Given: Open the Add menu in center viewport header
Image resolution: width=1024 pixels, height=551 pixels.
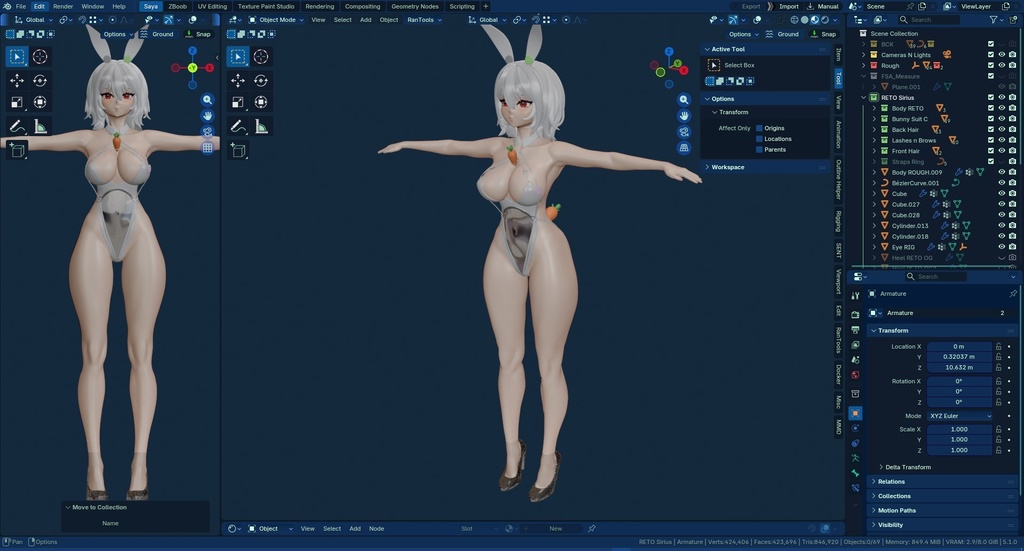Looking at the screenshot, I should coord(366,20).
